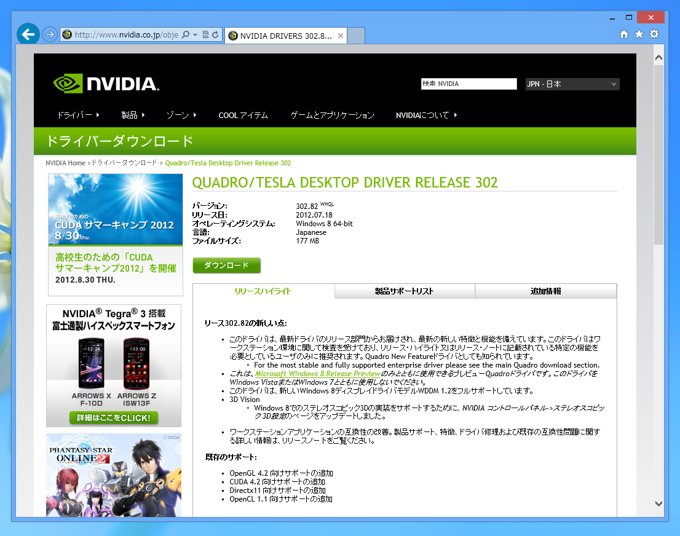
Task: Click the 3D Vision bullet text
Action: [245, 399]
